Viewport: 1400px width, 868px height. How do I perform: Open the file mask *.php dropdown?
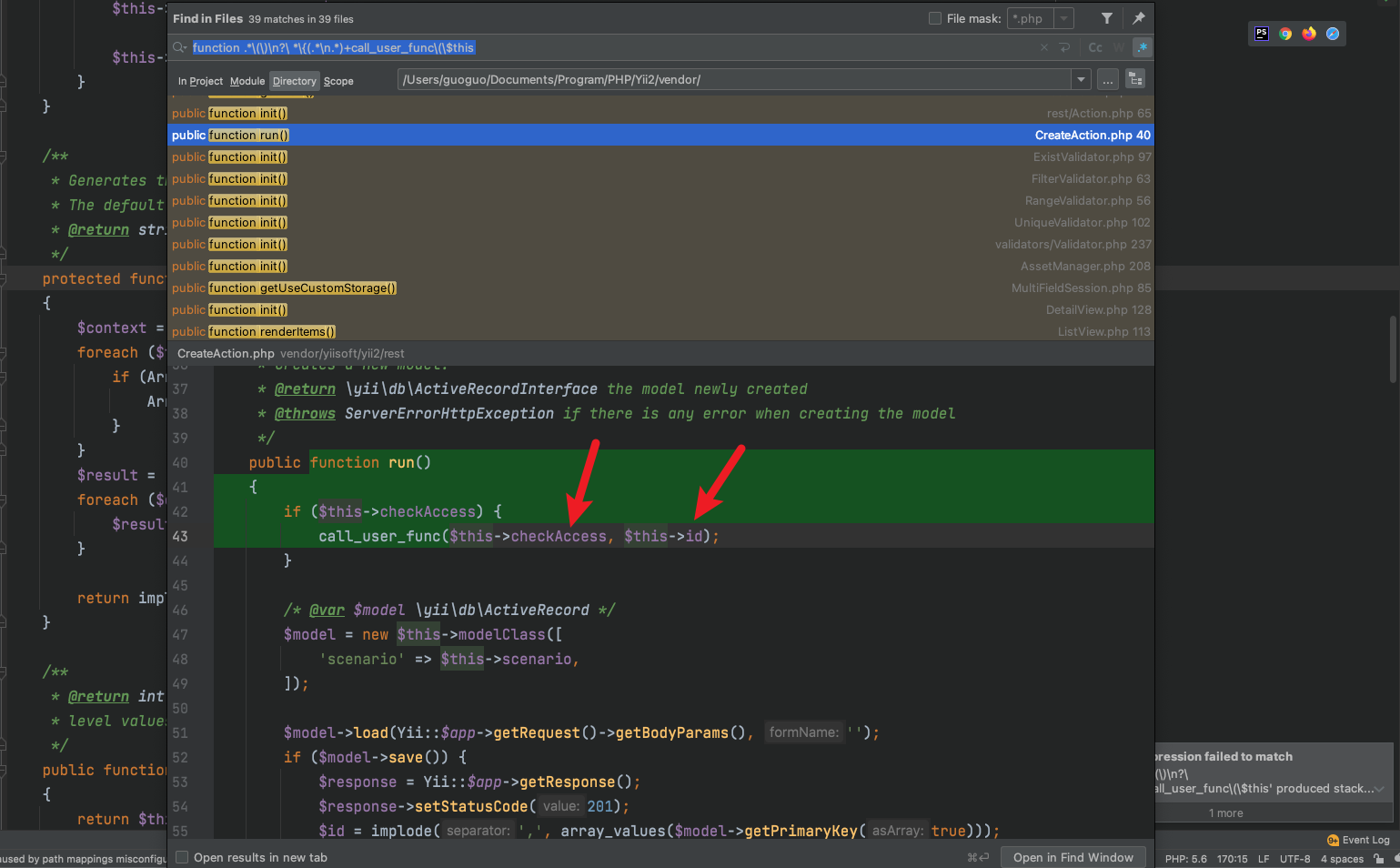coord(1063,18)
